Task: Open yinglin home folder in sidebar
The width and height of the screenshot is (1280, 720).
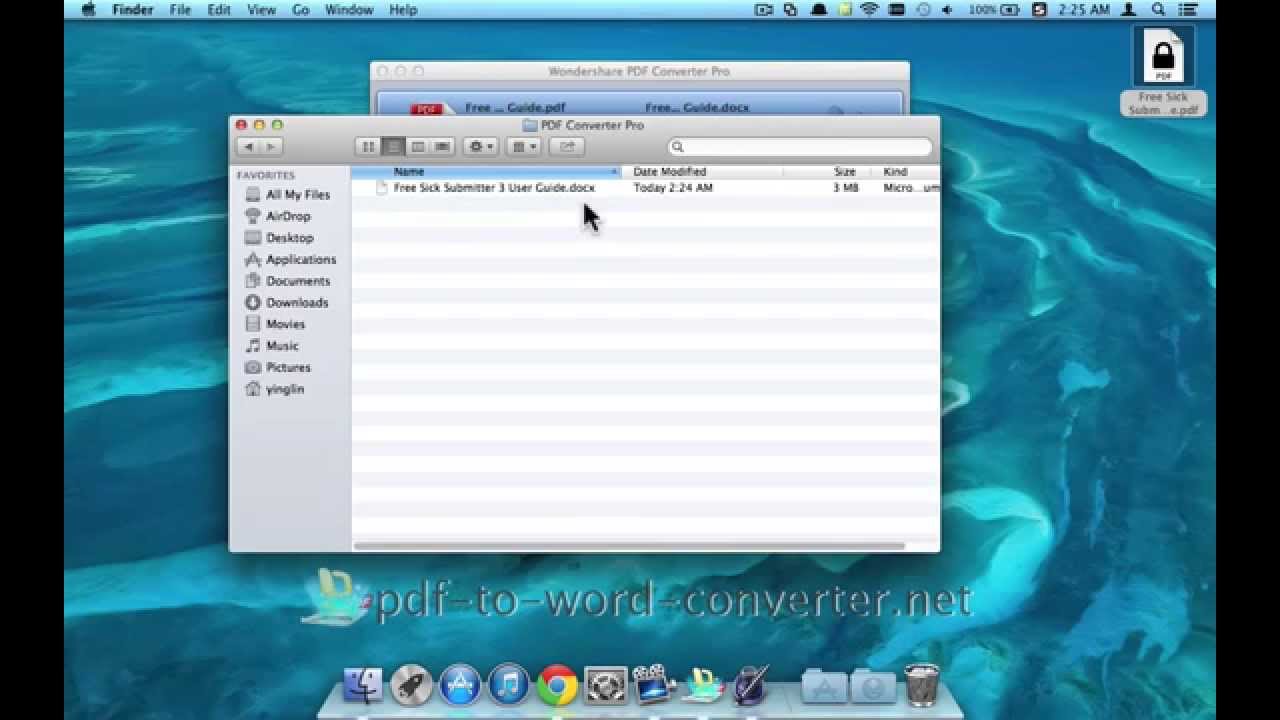Action: click(x=275, y=389)
